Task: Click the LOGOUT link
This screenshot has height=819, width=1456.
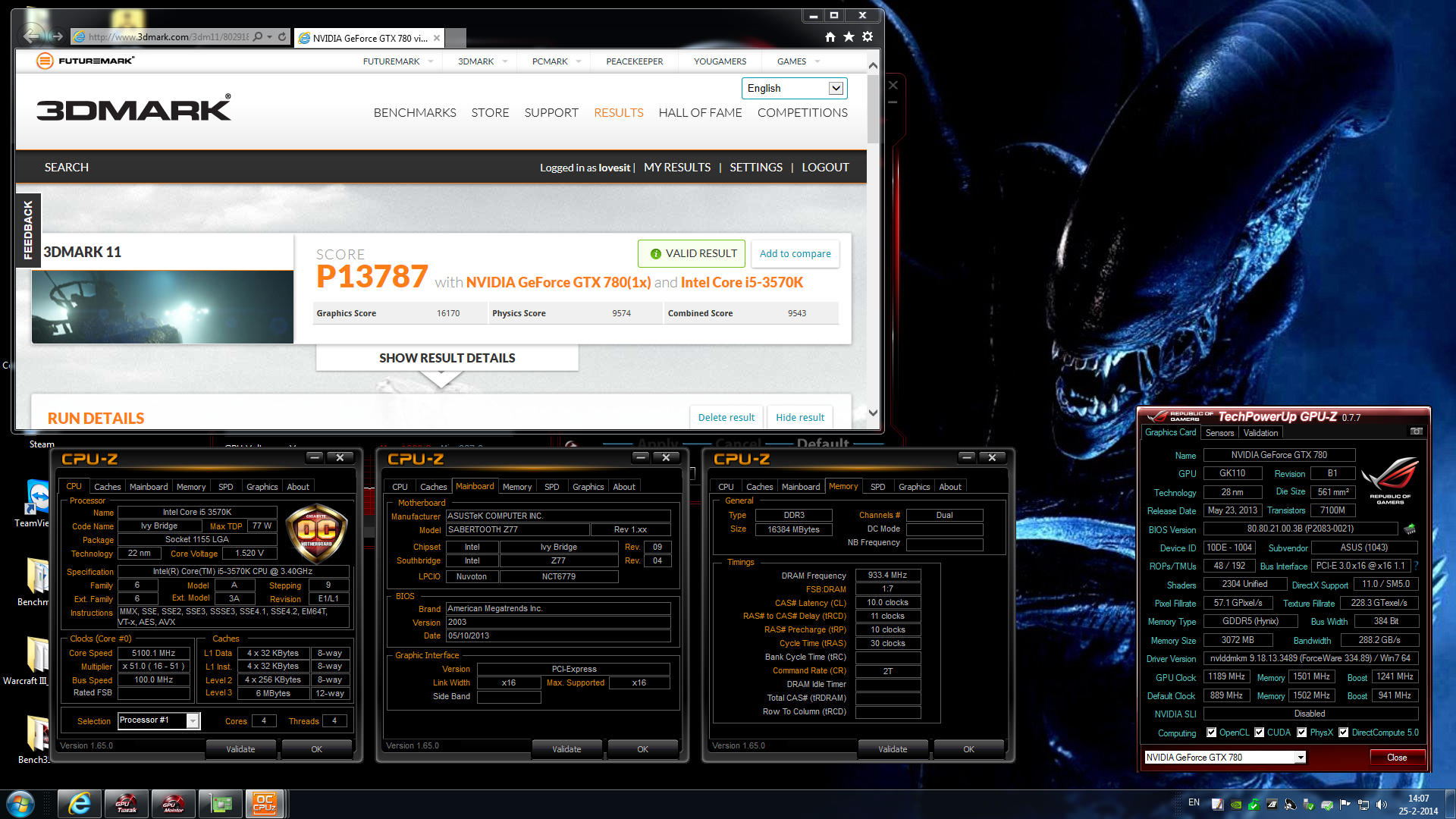Action: [x=825, y=167]
